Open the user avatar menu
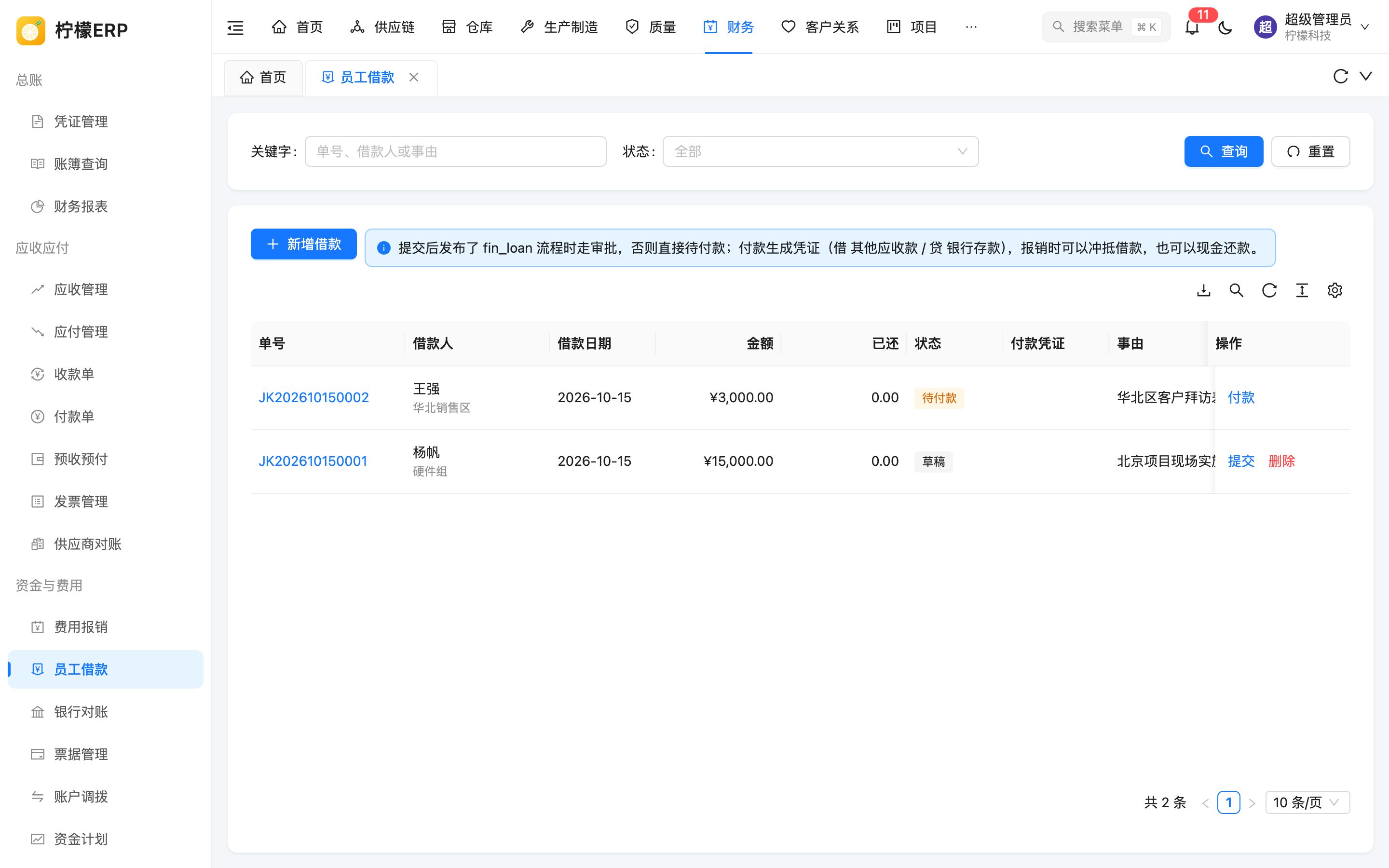Screen dimensions: 1389x868 click(1311, 27)
